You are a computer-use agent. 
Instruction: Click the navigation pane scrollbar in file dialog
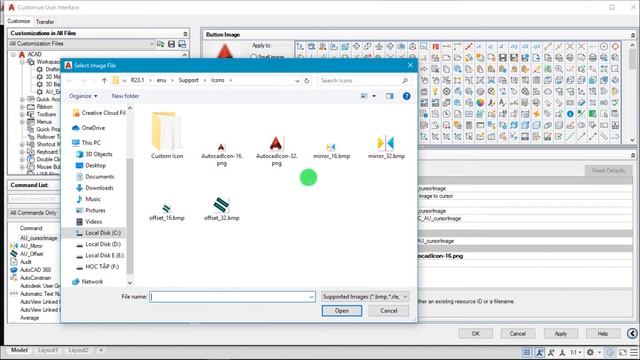click(130, 196)
